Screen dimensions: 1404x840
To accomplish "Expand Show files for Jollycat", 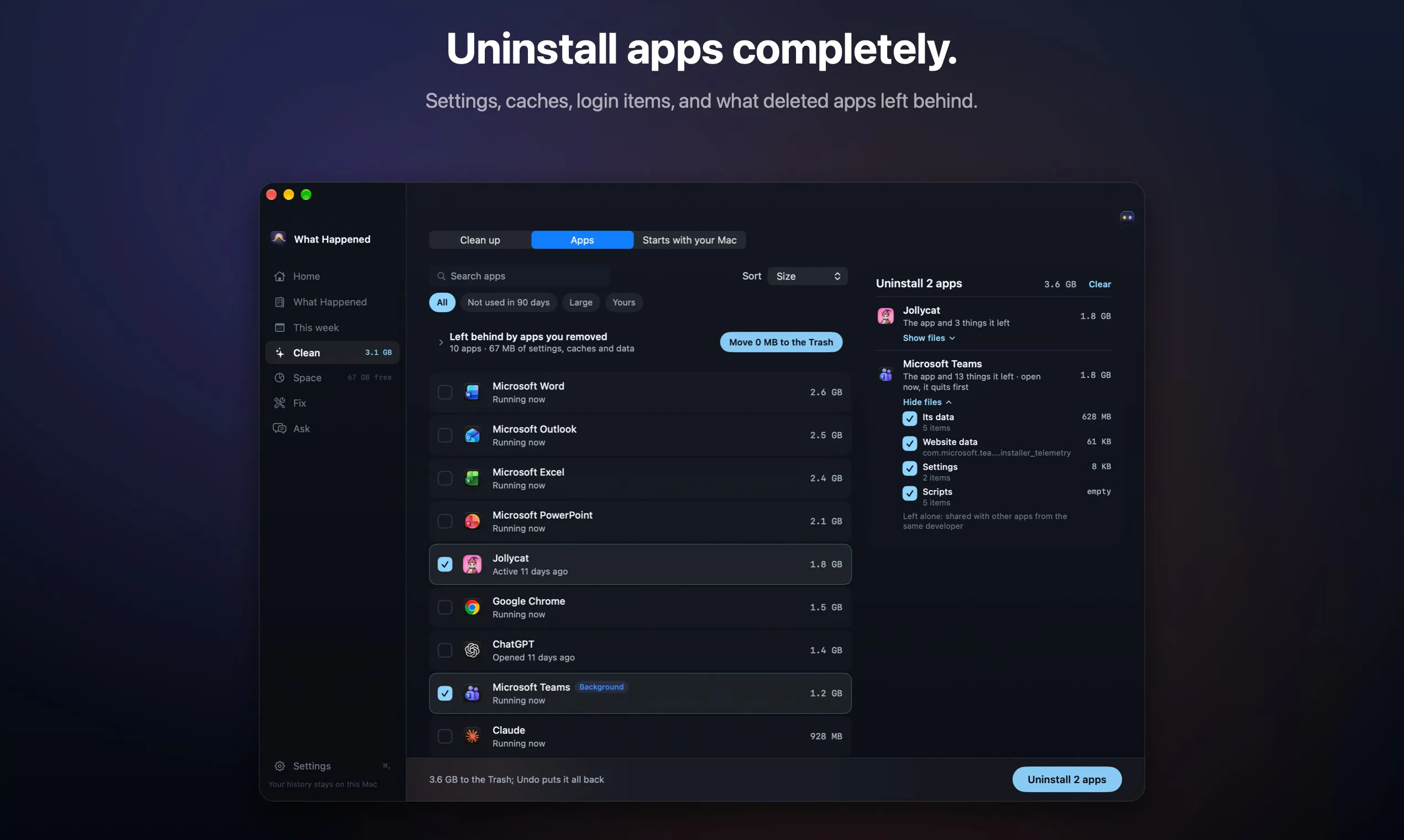I will coord(929,338).
